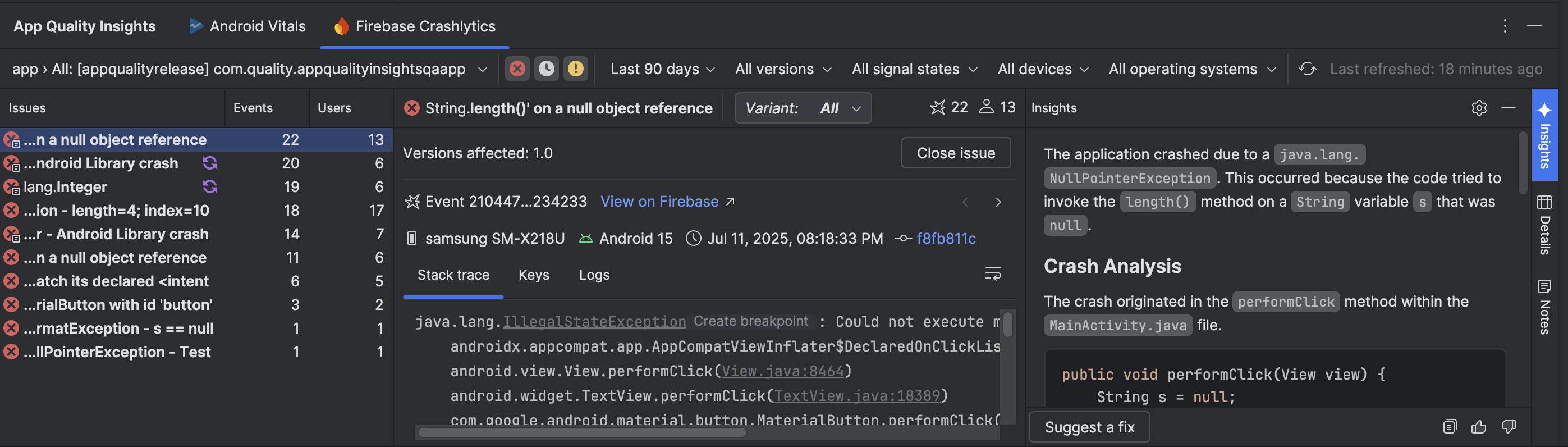Open the Notes side panel
This screenshot has width=1568, height=447.
[x=1544, y=307]
